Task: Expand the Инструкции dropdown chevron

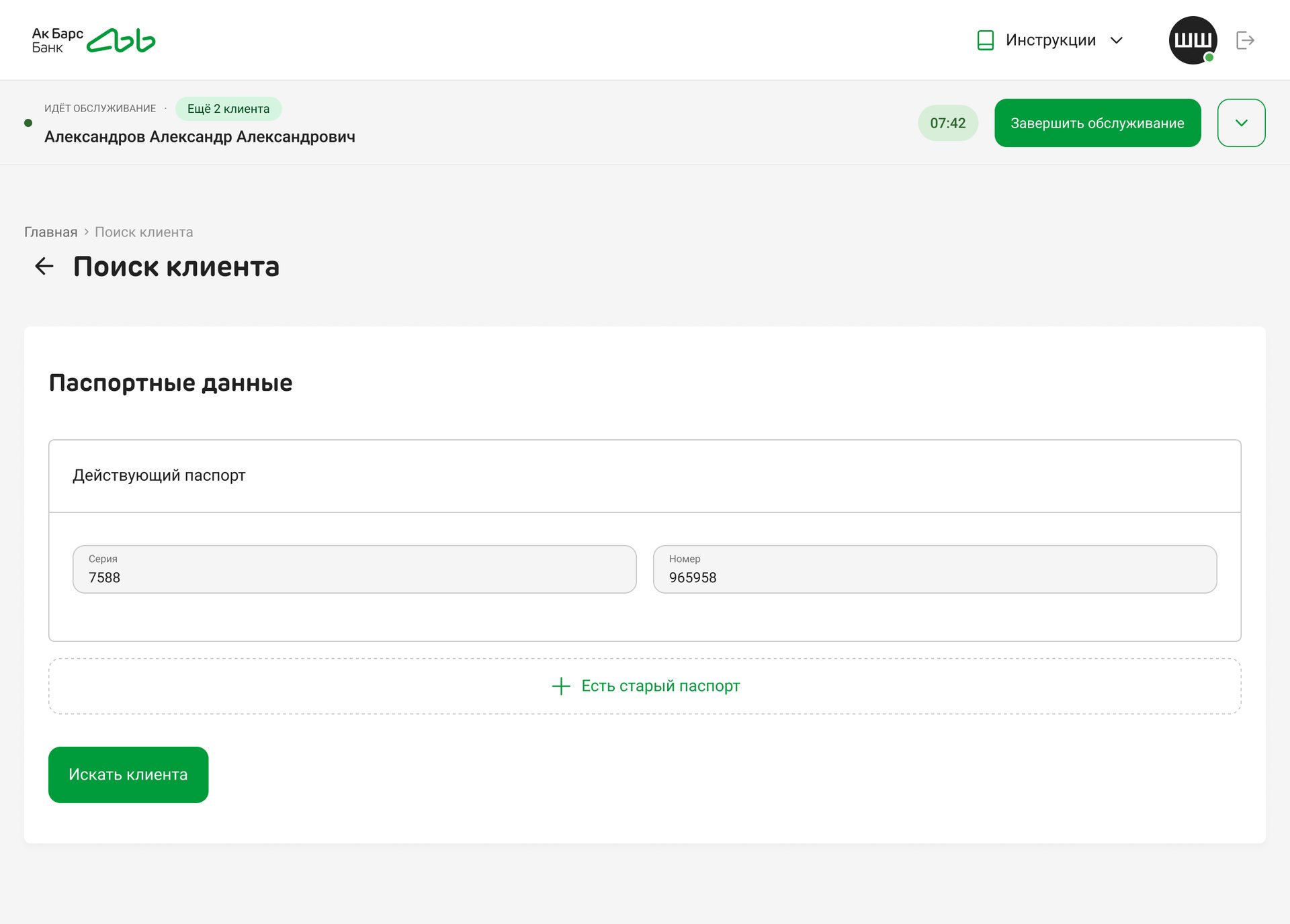Action: [1117, 40]
